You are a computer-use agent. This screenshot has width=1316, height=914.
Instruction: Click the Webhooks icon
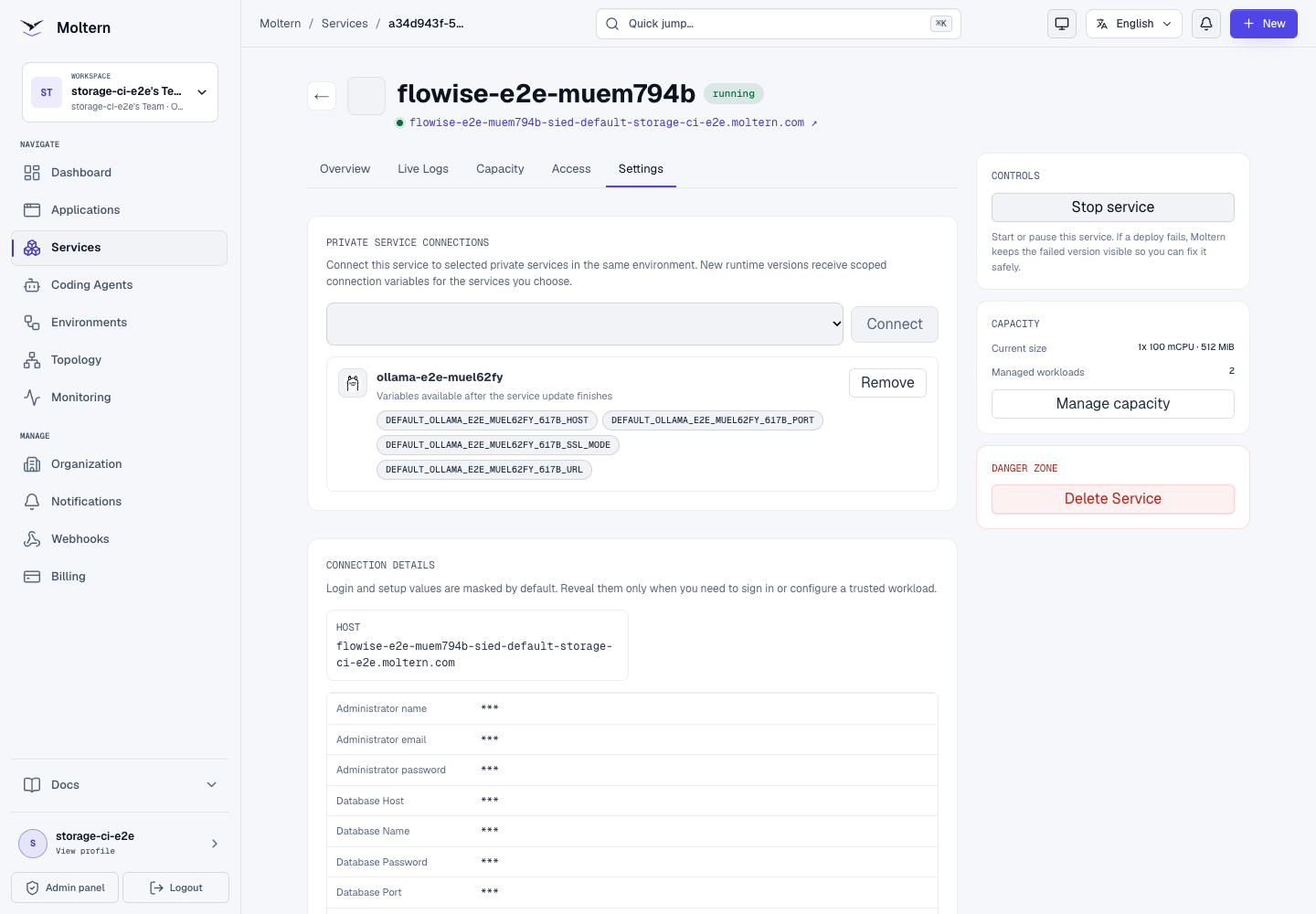[x=32, y=539]
